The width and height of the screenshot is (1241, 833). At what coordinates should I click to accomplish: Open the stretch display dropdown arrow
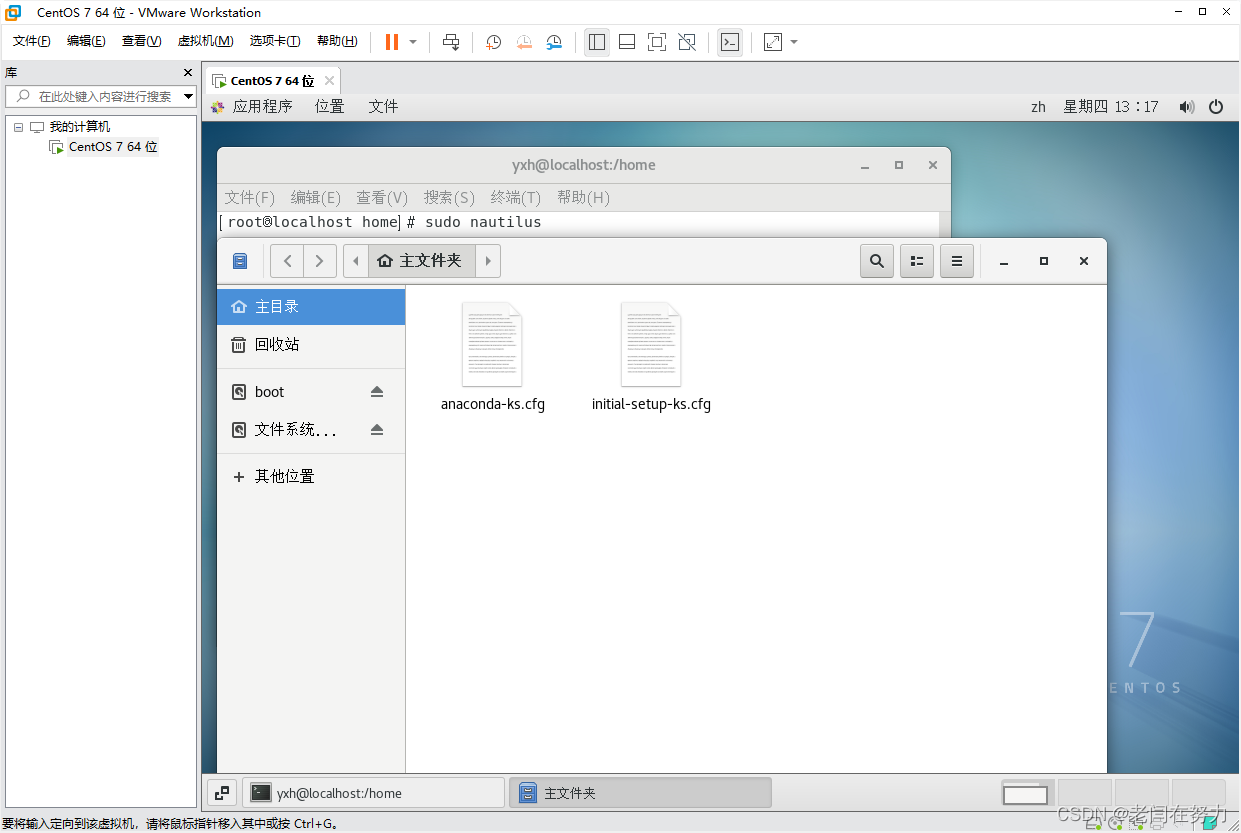click(794, 42)
